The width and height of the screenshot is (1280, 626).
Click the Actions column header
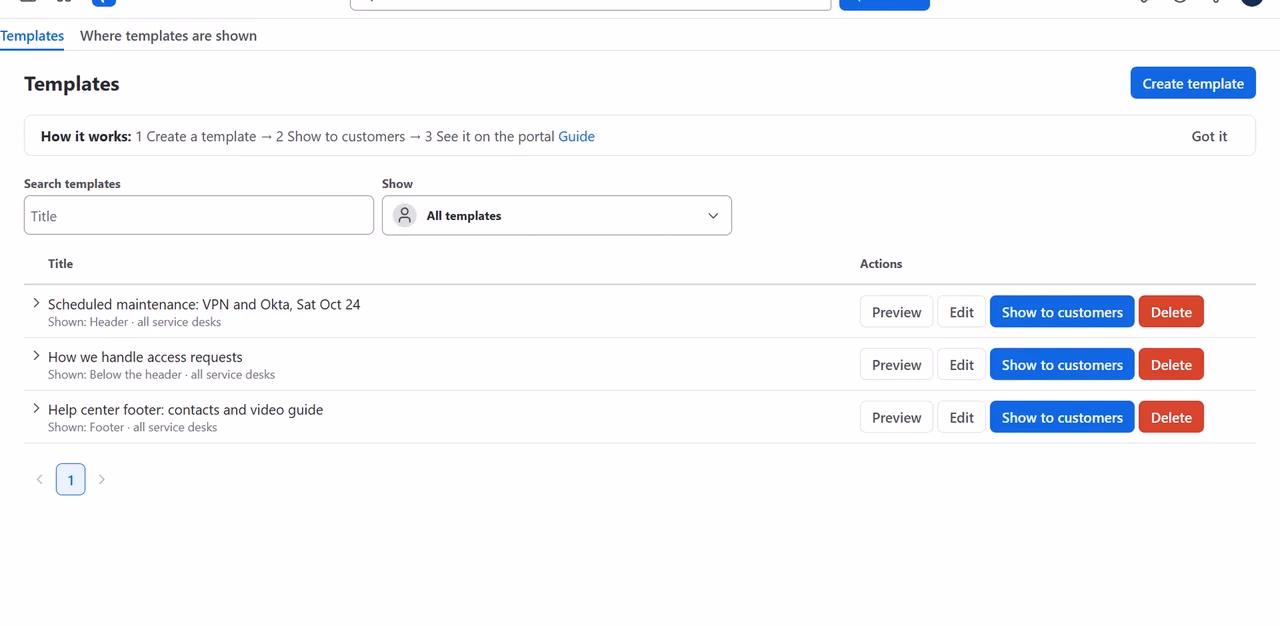pos(881,264)
